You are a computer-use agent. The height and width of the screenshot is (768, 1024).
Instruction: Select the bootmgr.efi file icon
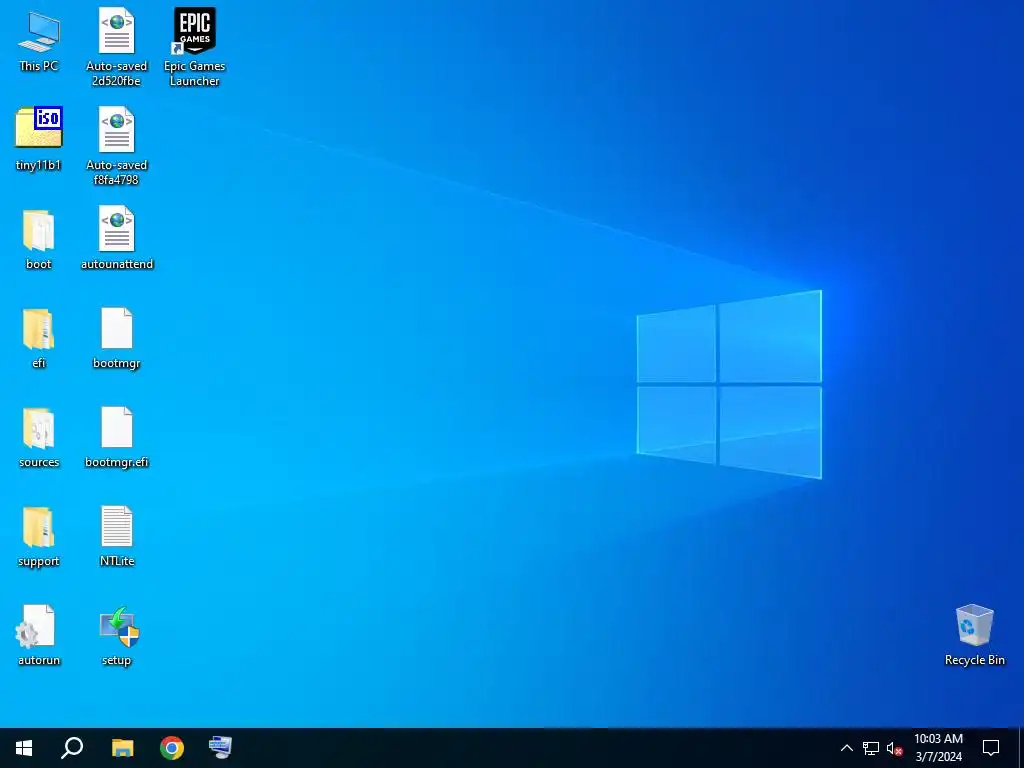point(117,438)
